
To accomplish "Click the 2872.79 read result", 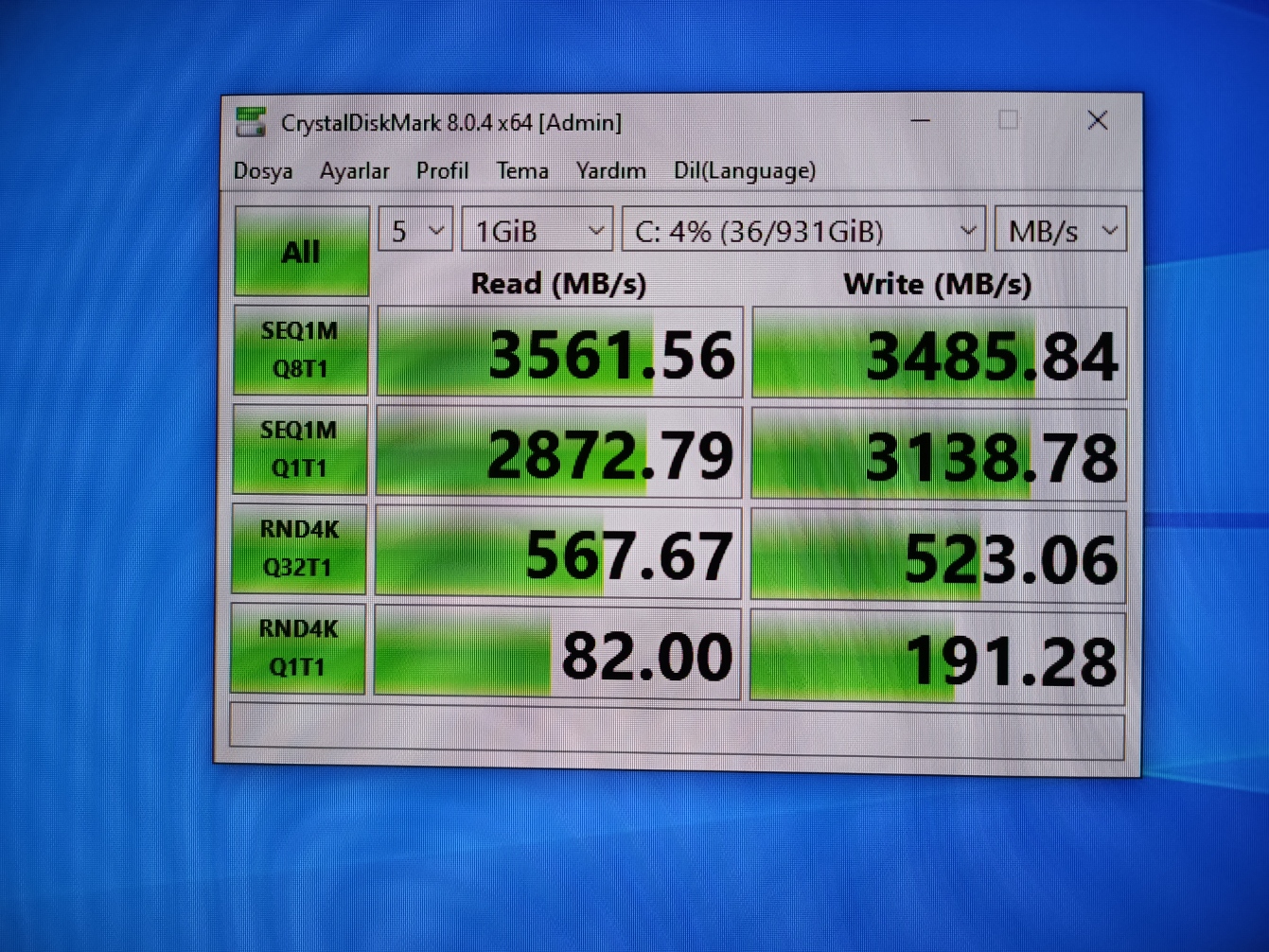I will click(x=558, y=451).
